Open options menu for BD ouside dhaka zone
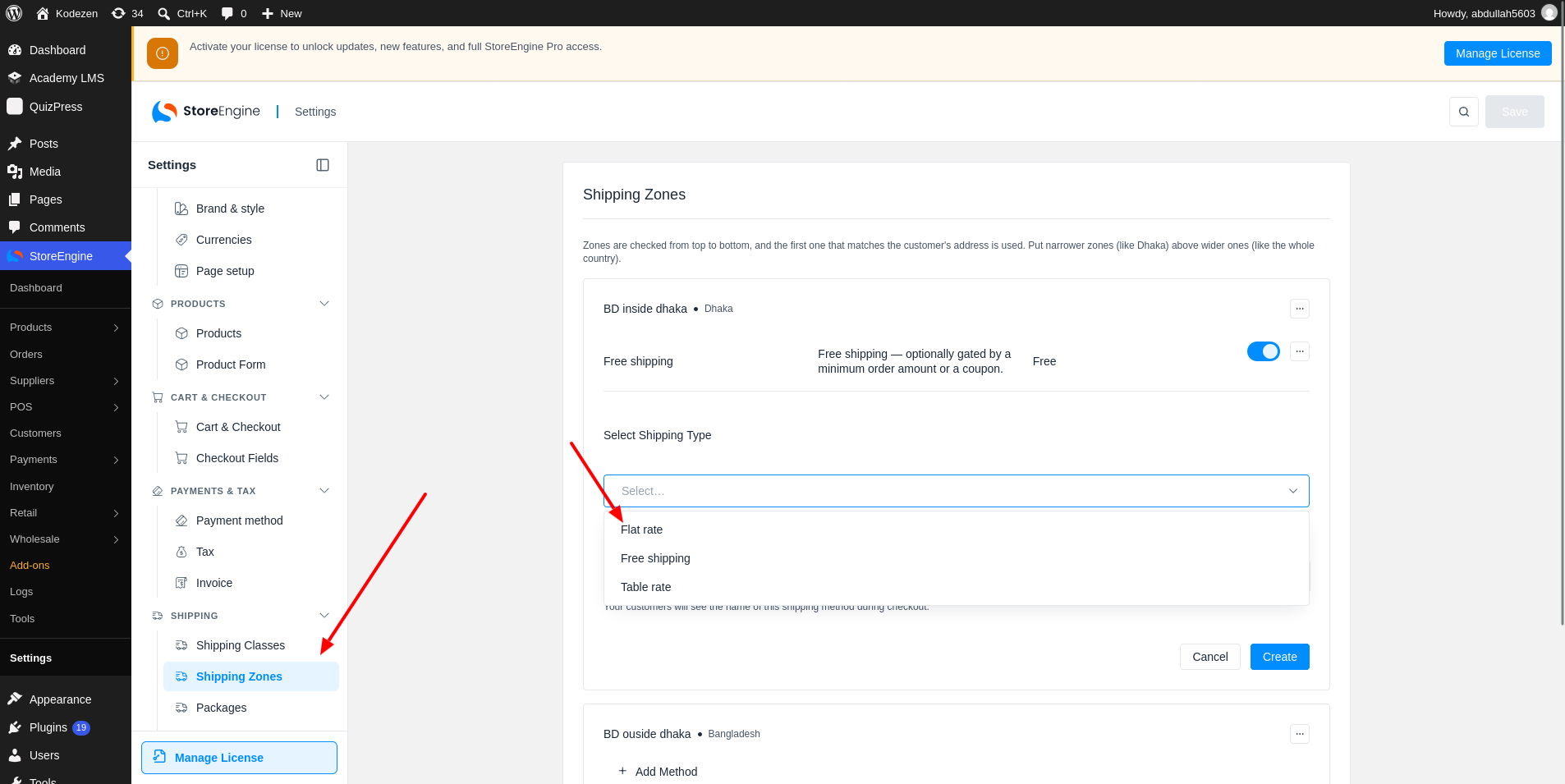 coord(1299,734)
